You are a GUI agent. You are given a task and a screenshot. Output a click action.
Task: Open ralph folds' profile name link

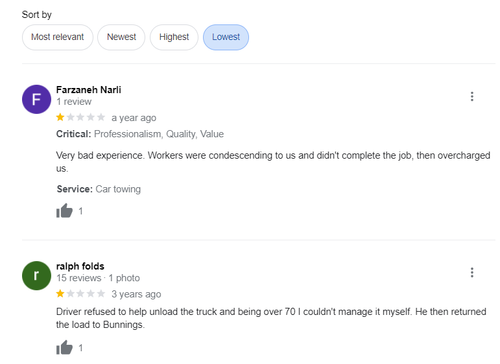(80, 266)
